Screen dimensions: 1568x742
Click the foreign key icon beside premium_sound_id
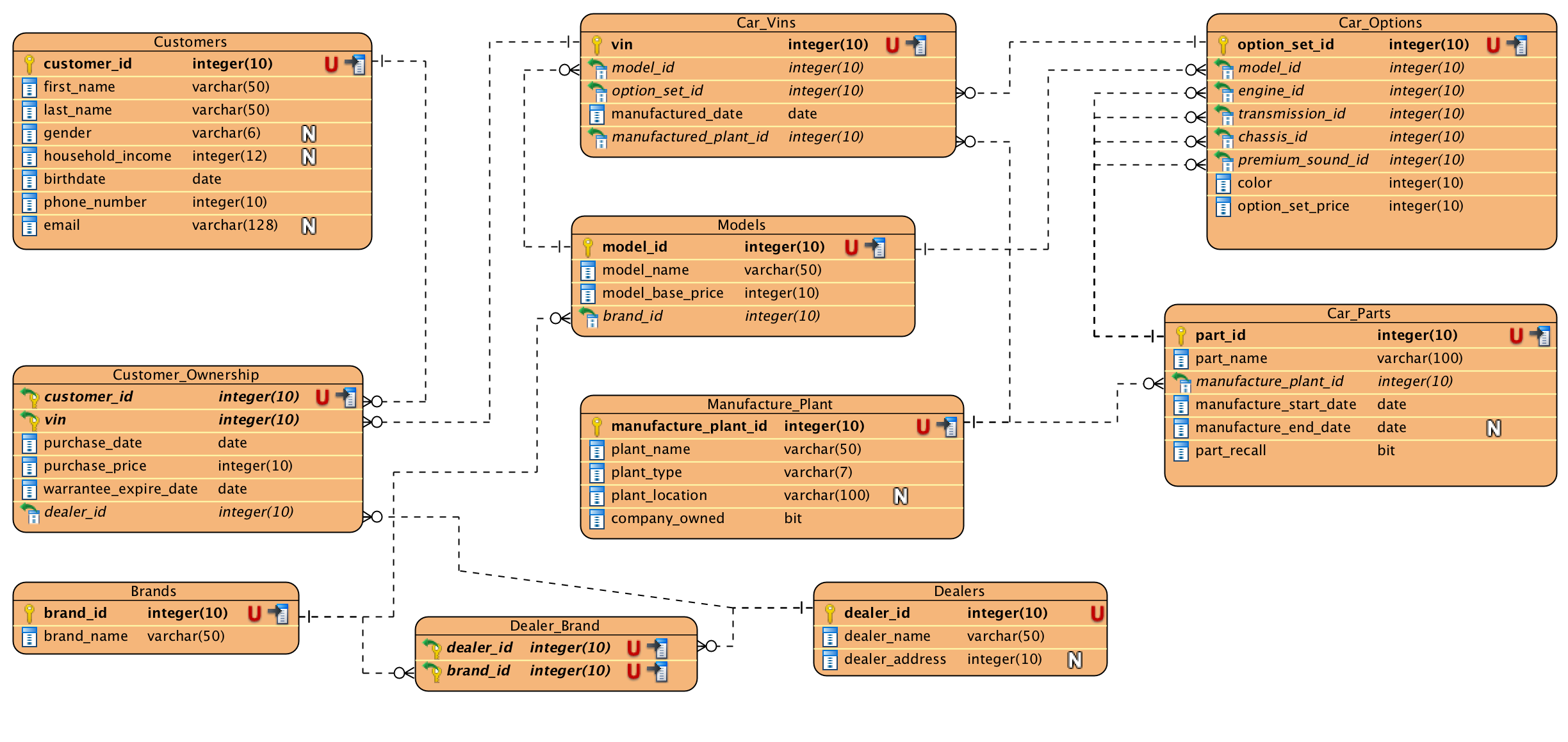[1224, 161]
